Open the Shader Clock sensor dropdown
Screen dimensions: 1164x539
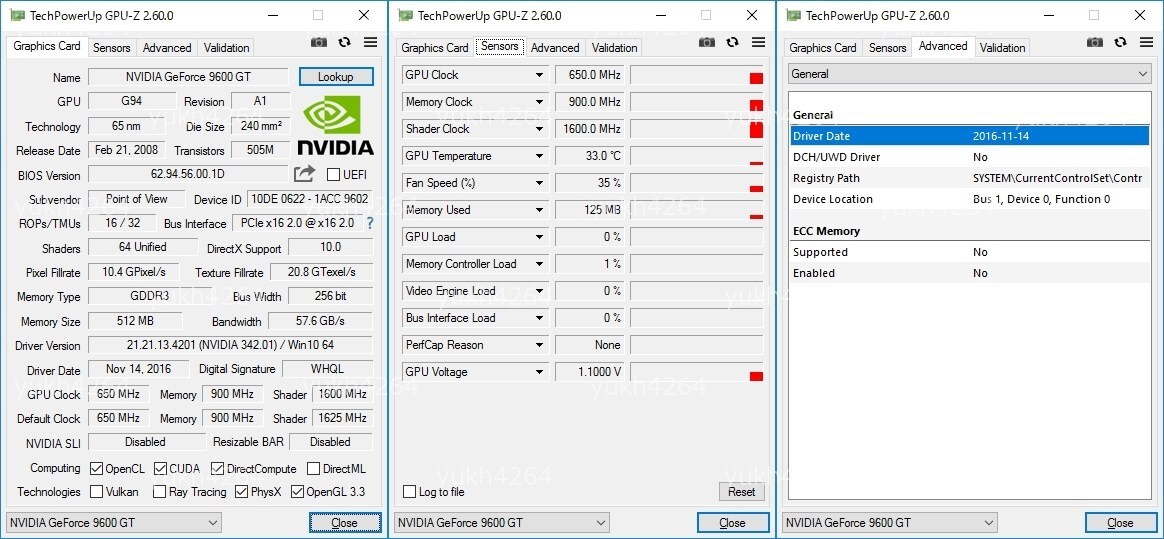[540, 129]
